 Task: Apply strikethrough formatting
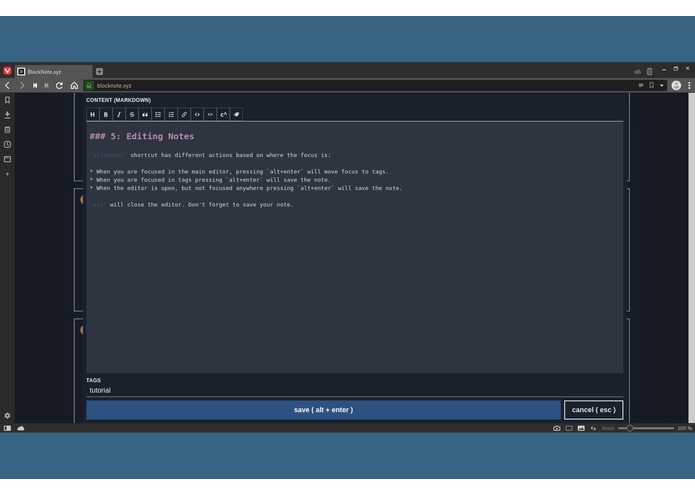click(x=132, y=114)
